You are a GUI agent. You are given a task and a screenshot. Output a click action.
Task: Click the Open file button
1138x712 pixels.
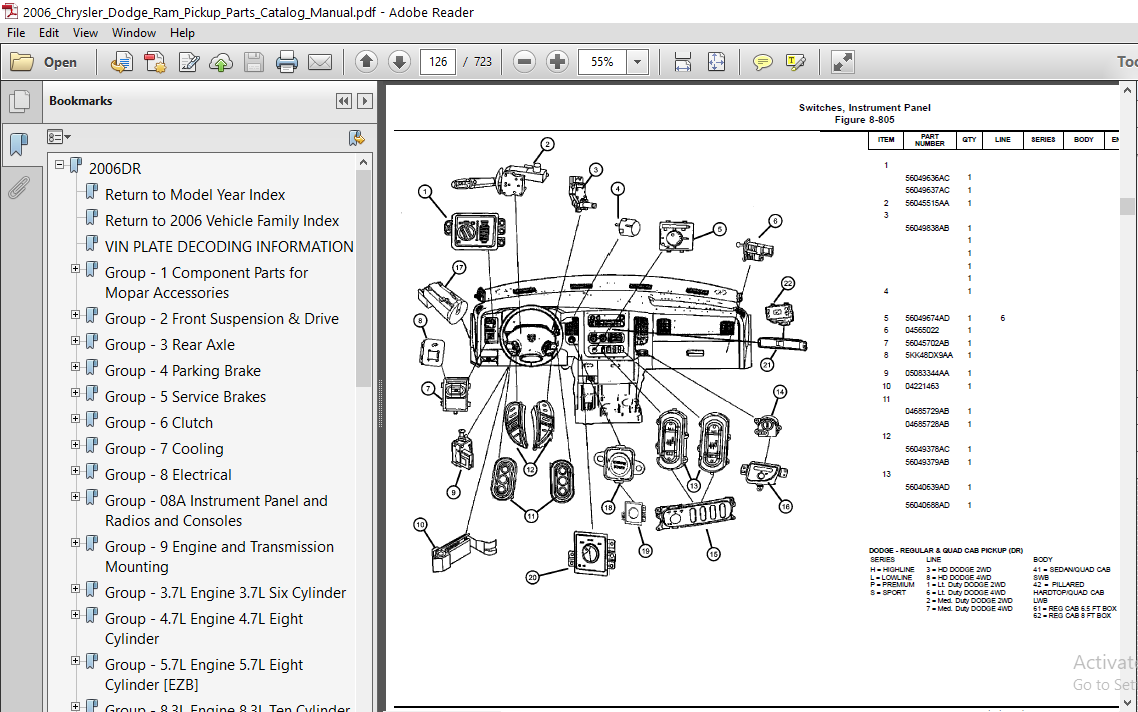coord(44,62)
